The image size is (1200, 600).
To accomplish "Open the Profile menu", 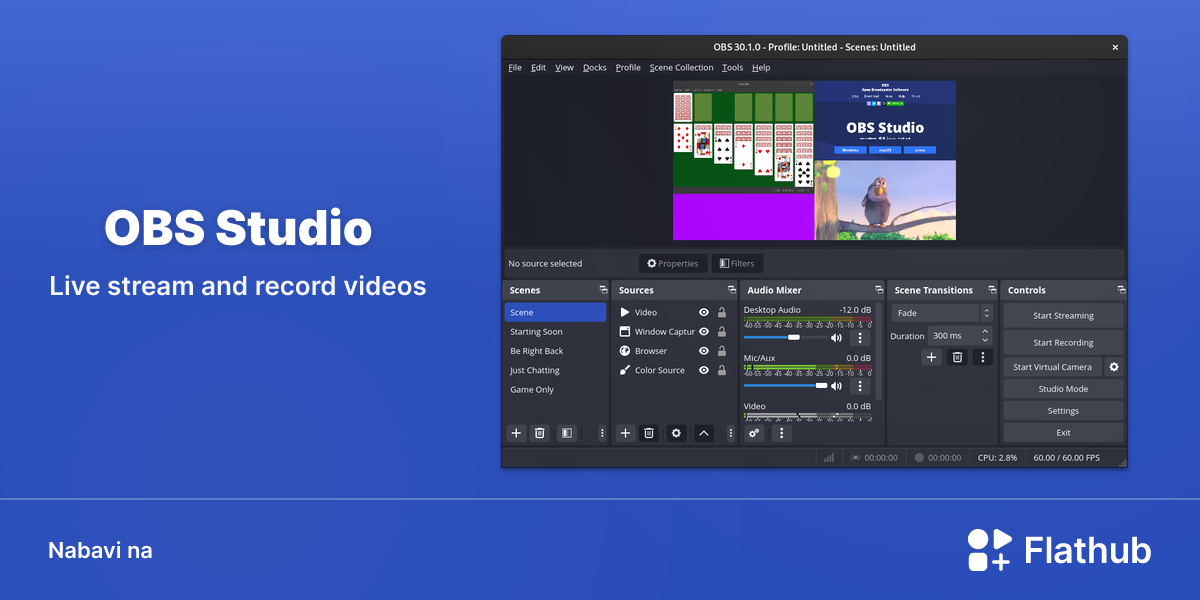I will [x=628, y=68].
